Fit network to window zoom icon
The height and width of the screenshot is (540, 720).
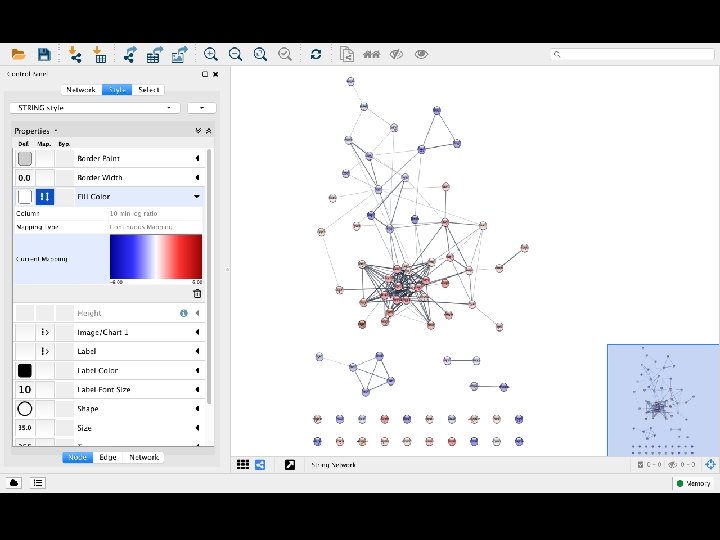point(260,54)
